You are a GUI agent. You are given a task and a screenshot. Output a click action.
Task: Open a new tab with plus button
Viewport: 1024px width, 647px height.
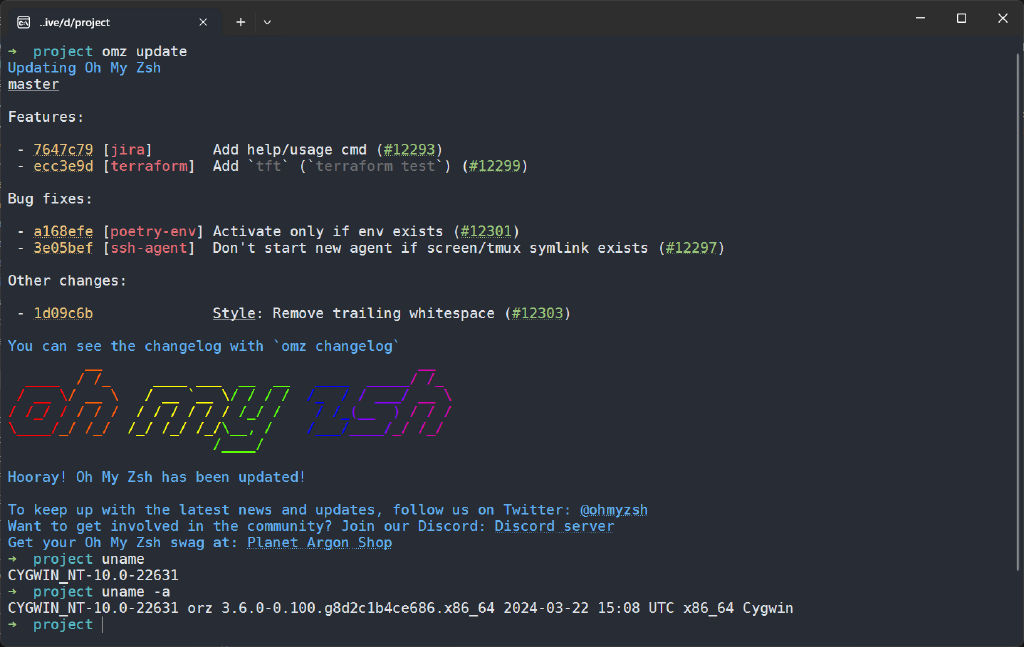(x=240, y=22)
